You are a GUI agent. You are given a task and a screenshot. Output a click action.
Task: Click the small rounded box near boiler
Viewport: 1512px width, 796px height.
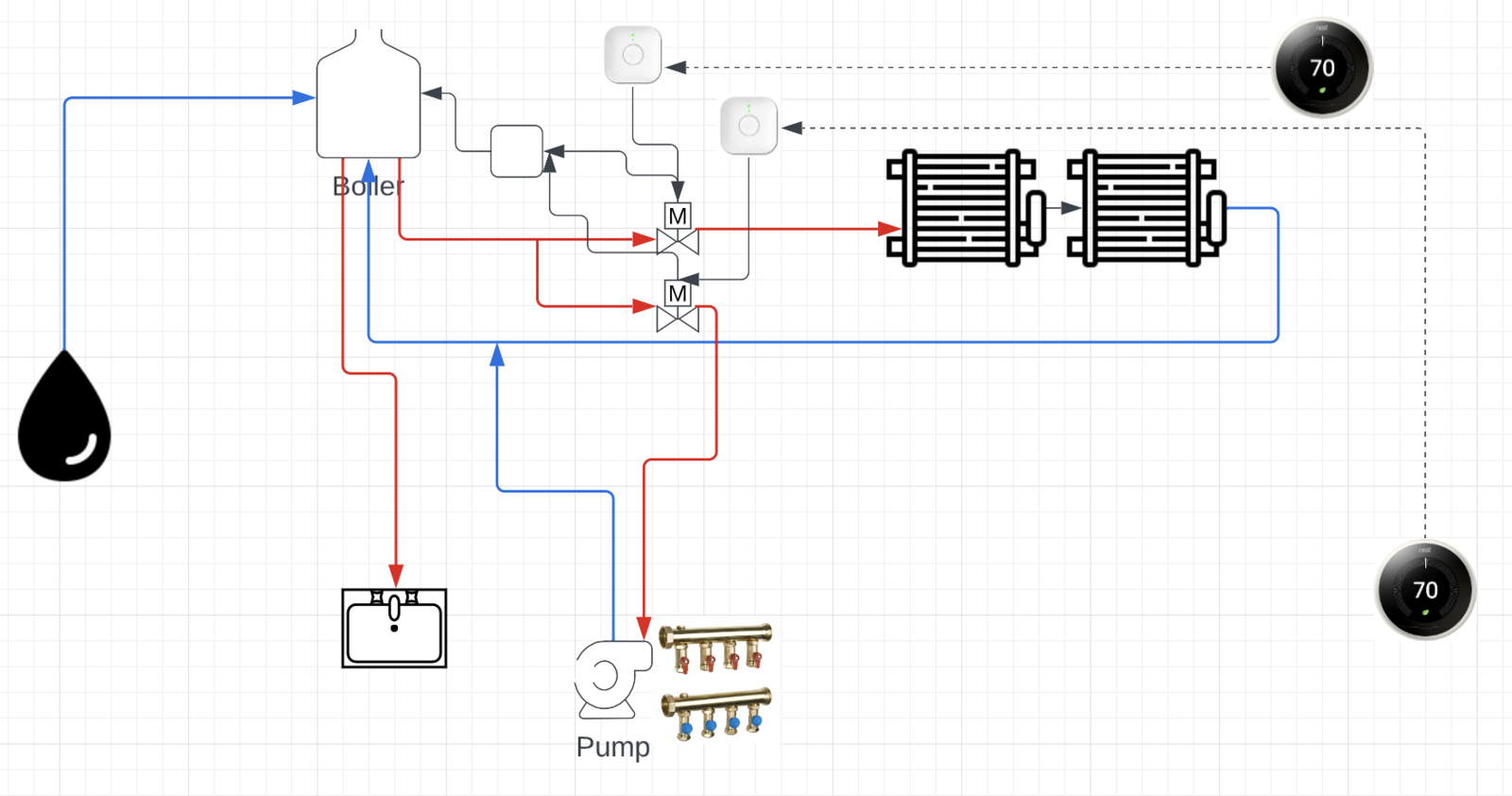coord(517,151)
